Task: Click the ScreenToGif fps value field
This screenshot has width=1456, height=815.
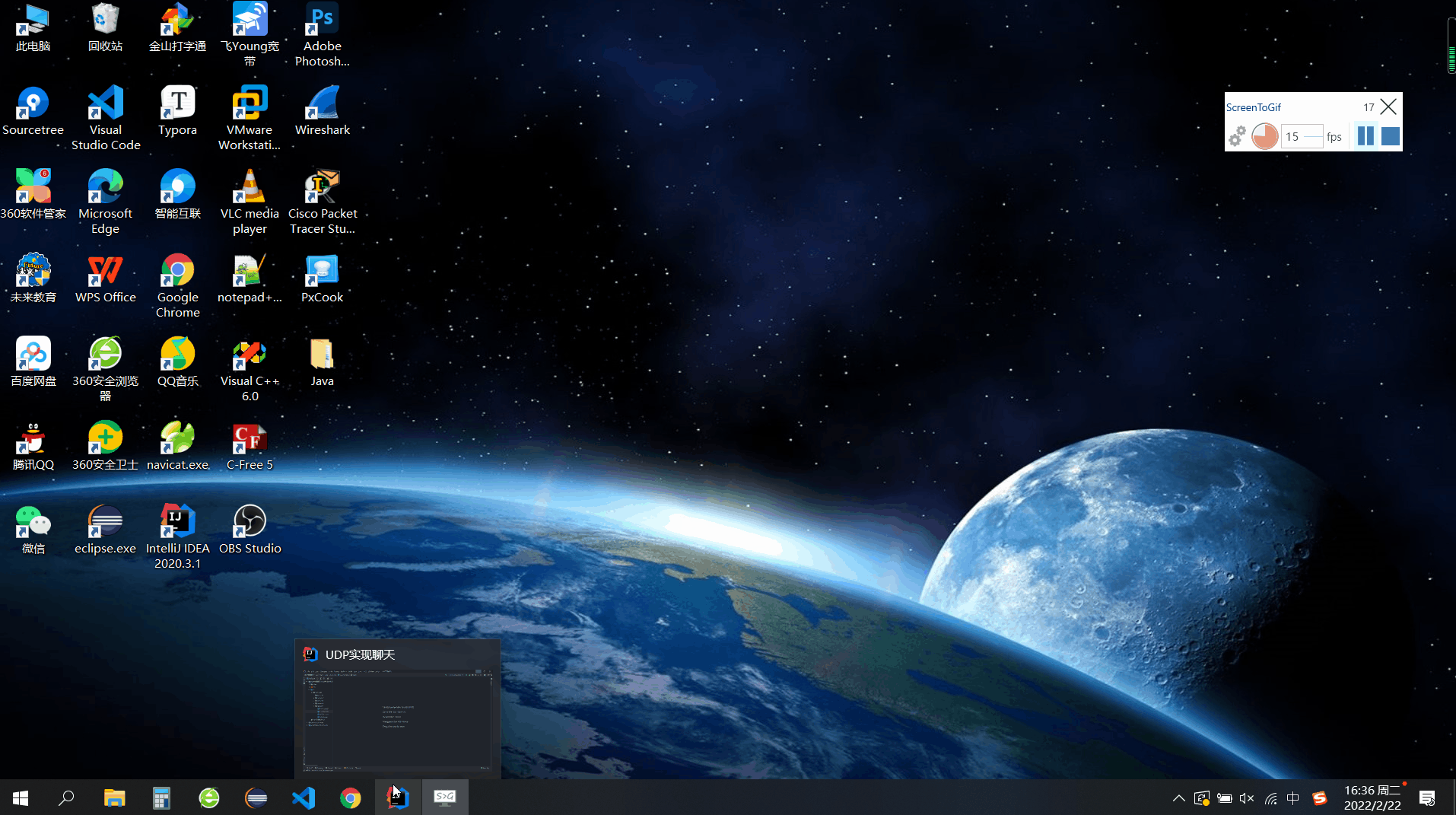Action: [1302, 137]
